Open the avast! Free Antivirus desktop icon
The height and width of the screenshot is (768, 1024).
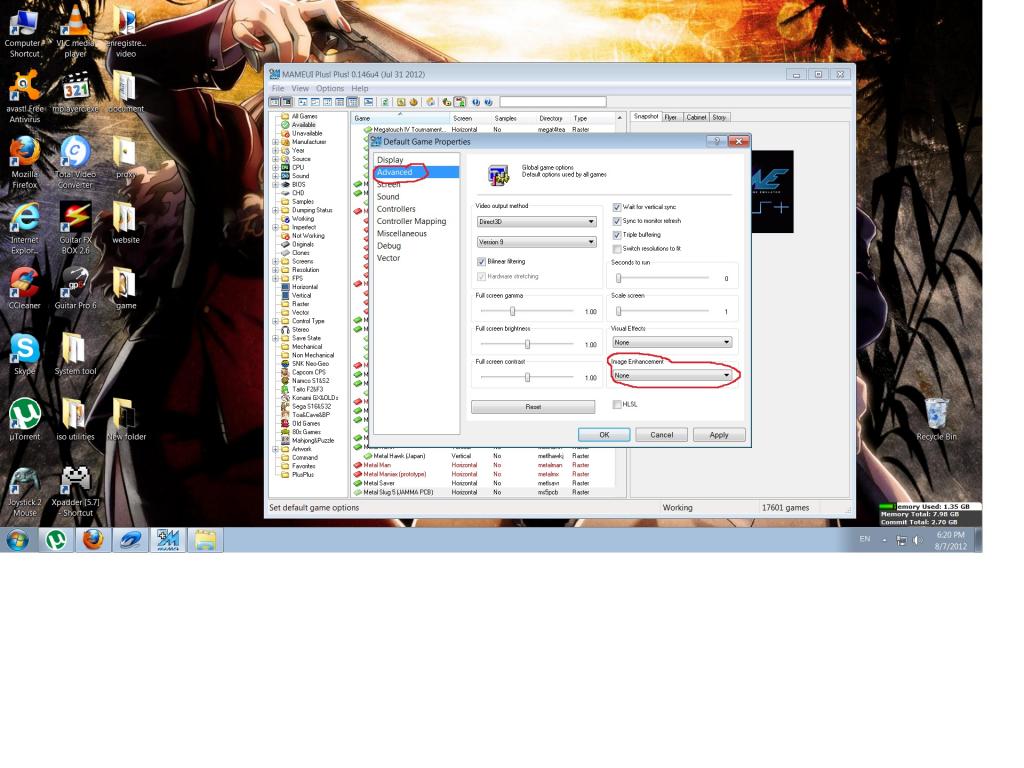tap(25, 96)
